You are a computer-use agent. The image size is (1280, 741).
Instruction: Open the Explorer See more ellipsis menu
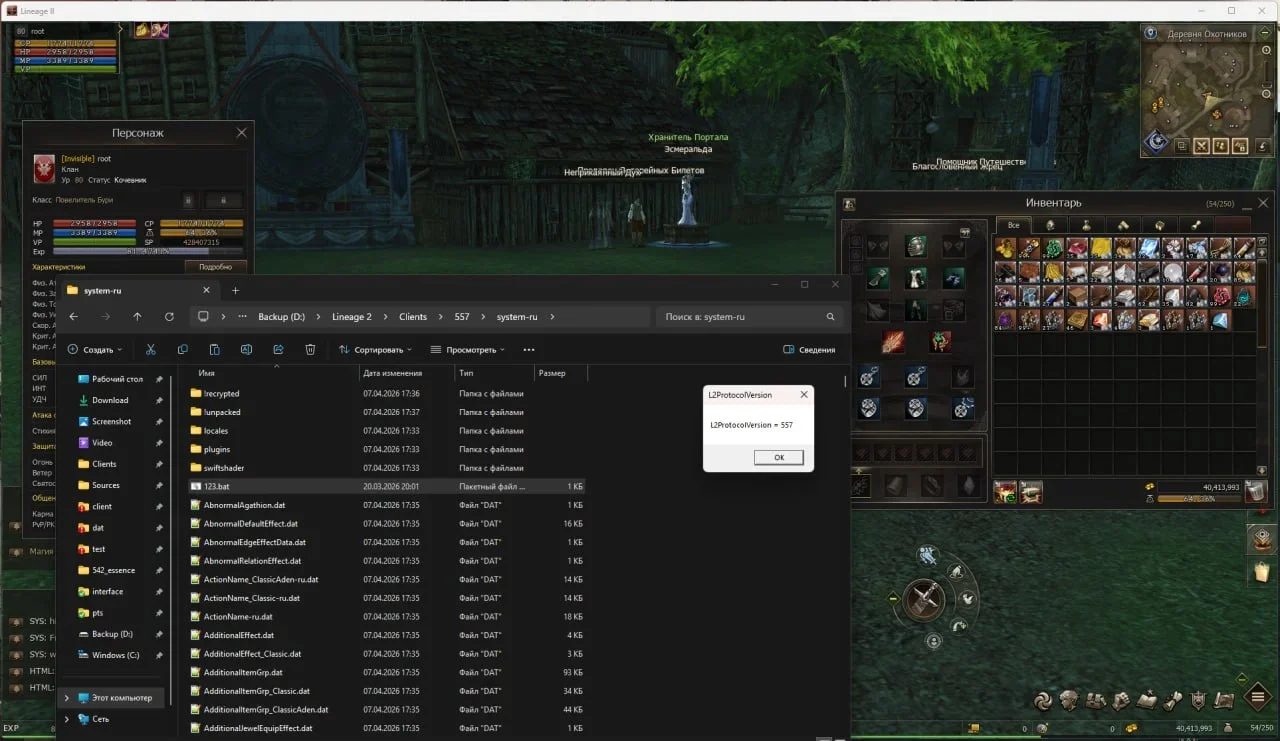pyautogui.click(x=529, y=349)
